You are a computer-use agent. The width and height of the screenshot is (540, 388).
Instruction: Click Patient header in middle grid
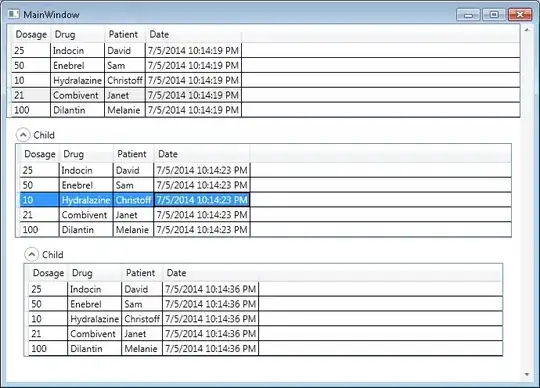click(x=134, y=154)
